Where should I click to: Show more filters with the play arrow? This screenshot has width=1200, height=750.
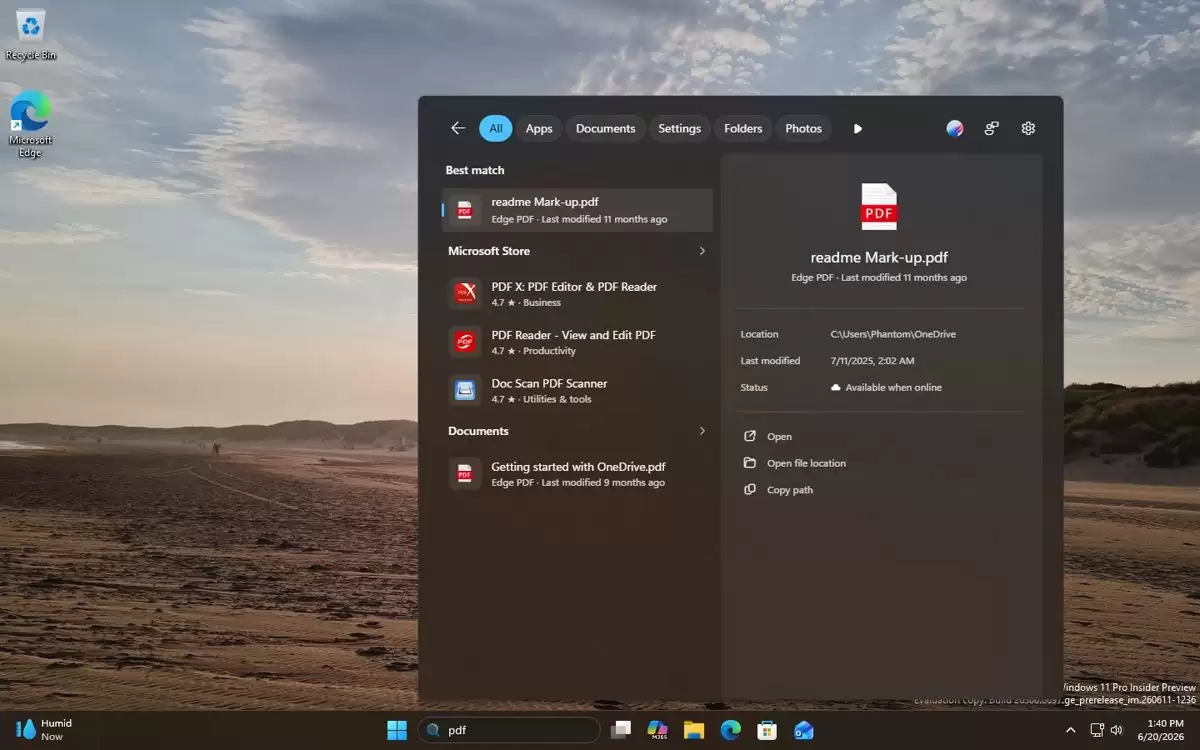(x=857, y=128)
